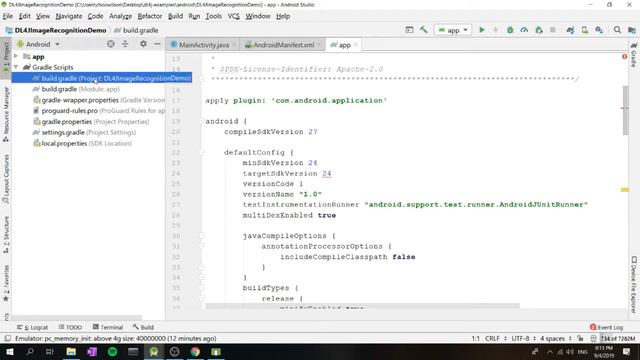Open CRLF line separator dropdown
Screen dimensions: 640x360
[496, 338]
